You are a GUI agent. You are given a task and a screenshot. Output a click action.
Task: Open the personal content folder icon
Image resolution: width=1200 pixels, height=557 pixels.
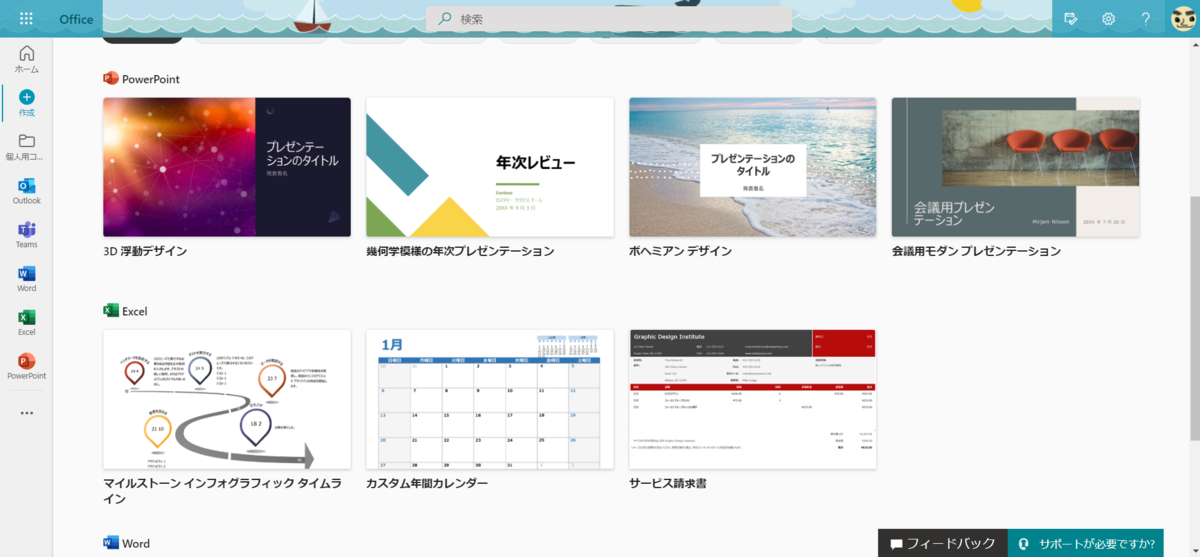click(x=27, y=140)
